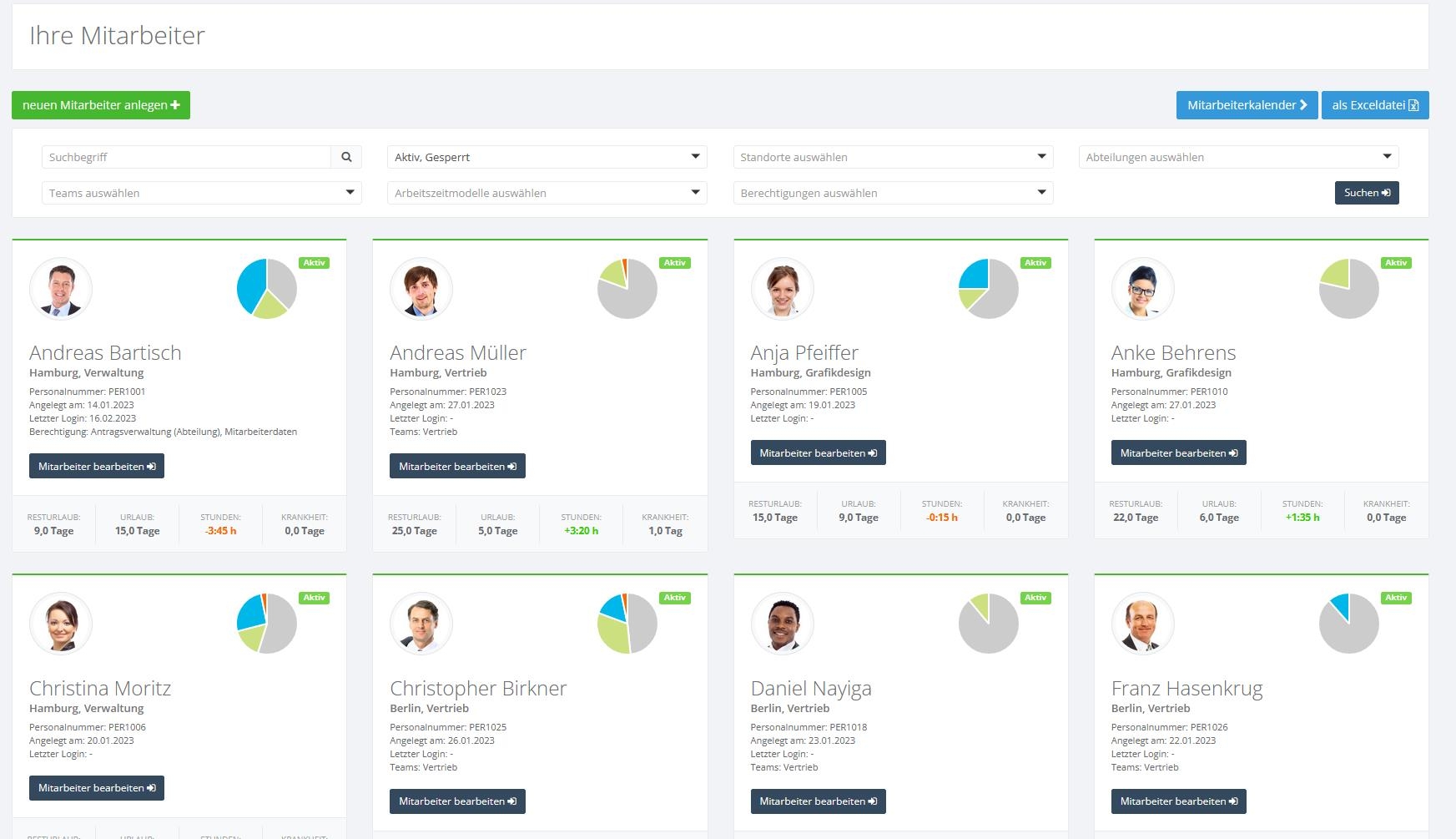Open Christina Moritz's pie chart
The width and height of the screenshot is (1456, 839).
pos(267,624)
